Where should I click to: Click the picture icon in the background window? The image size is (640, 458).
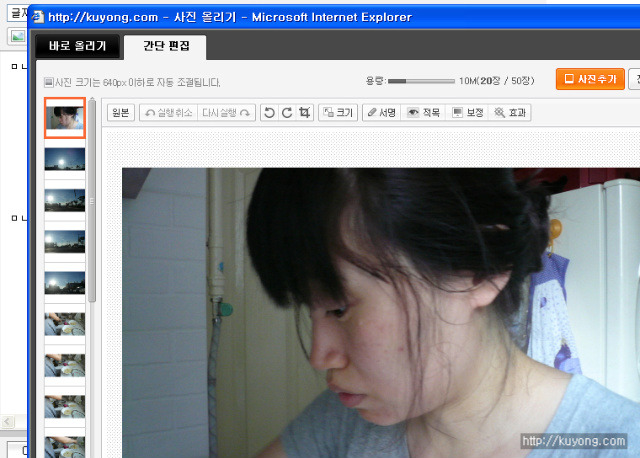[18, 37]
